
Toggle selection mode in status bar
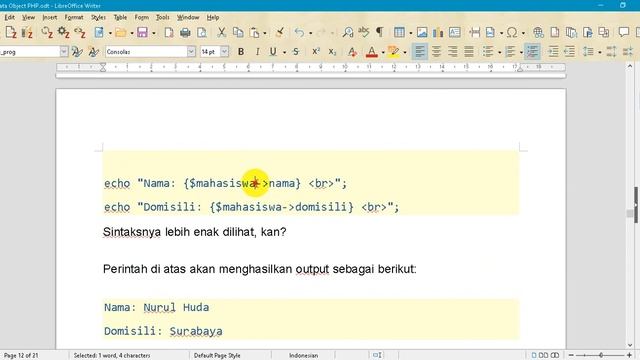coord(377,355)
